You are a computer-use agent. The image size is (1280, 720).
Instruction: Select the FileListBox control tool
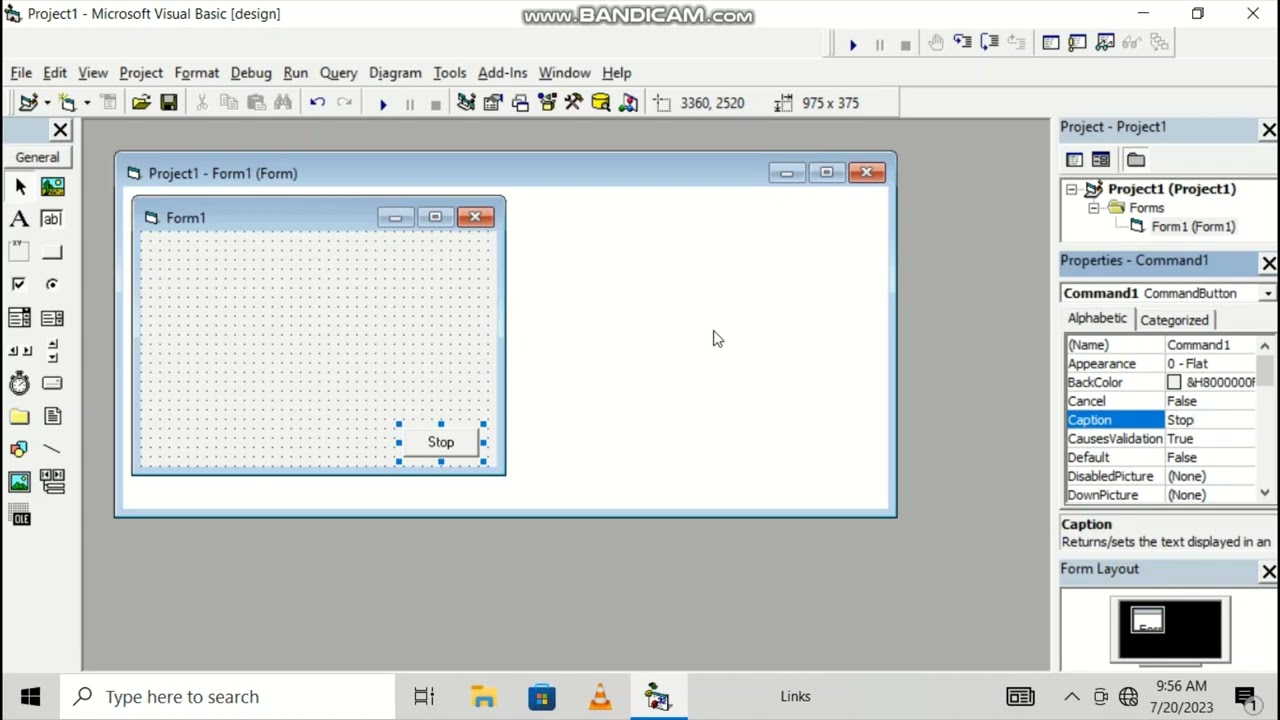(x=52, y=416)
